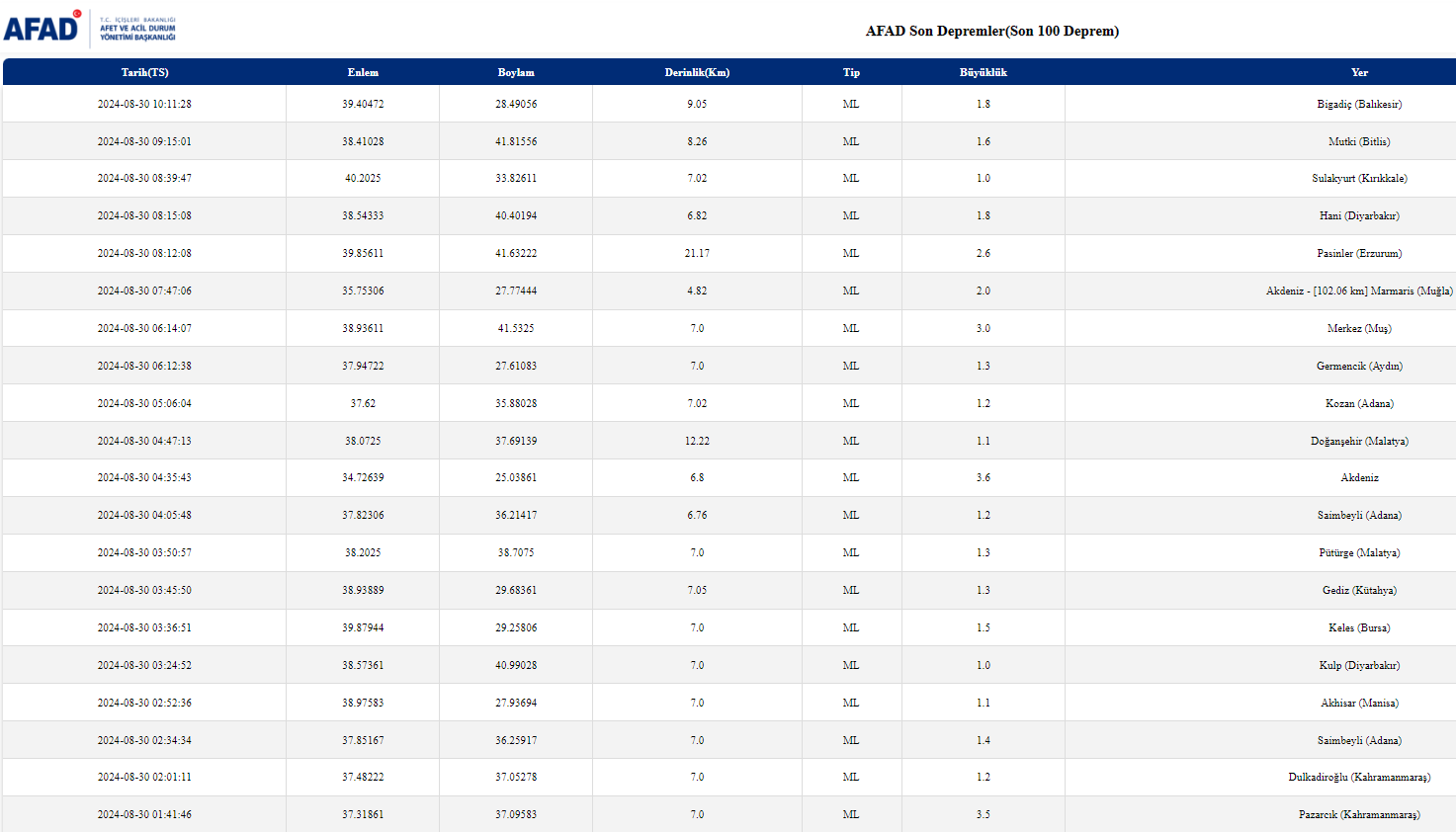1456x832 pixels.
Task: Select Keles (Bursa) location cell
Action: tap(1359, 627)
